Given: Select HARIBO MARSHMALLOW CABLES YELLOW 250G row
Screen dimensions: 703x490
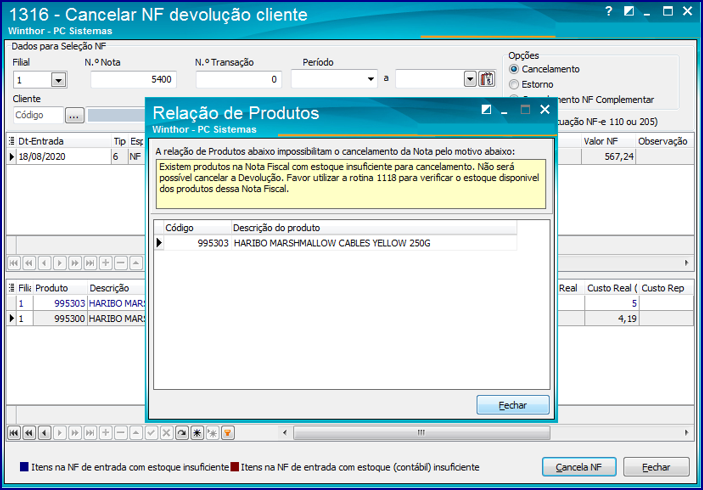Looking at the screenshot, I should coord(336,243).
